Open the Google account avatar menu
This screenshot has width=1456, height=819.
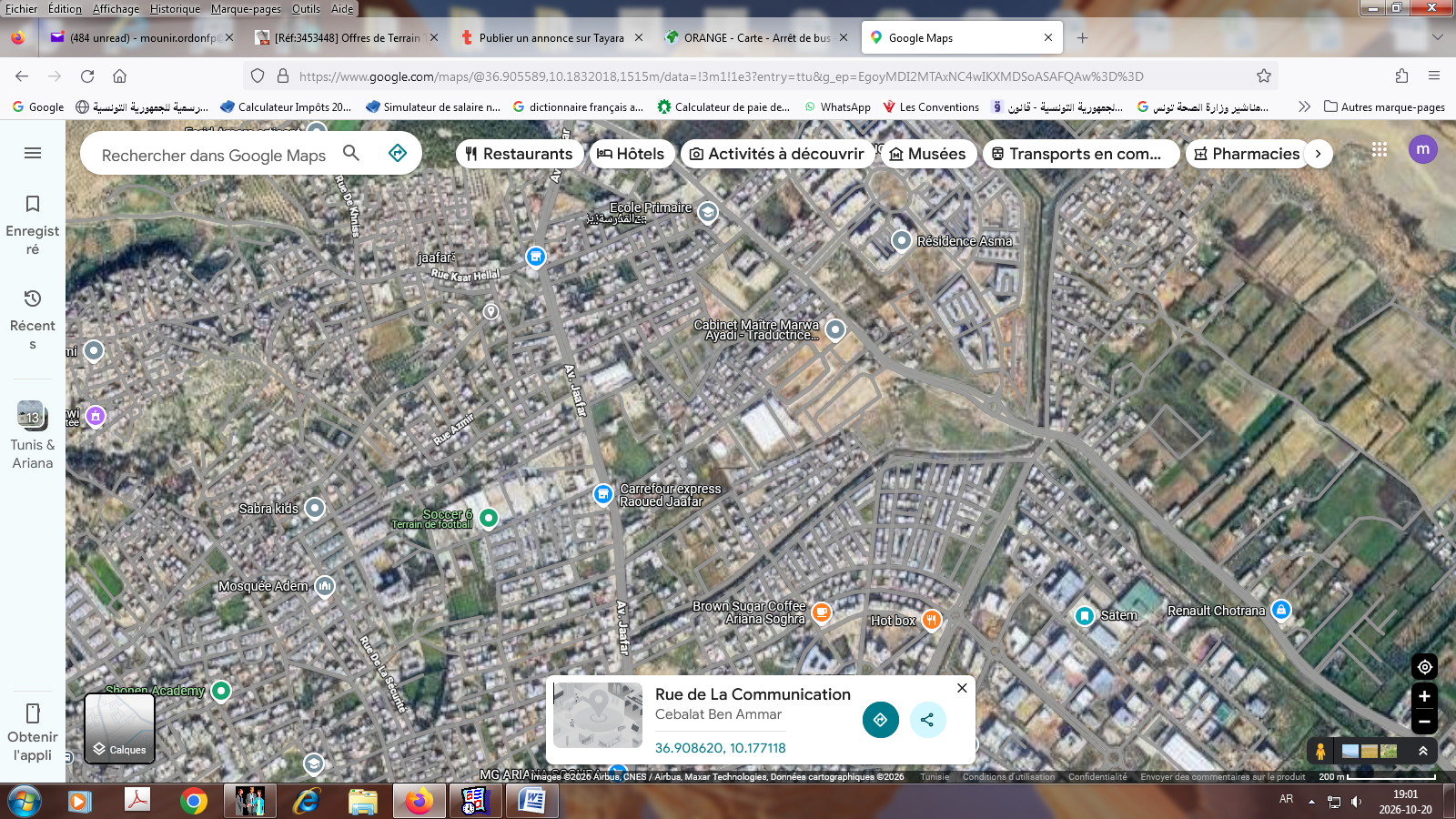coord(1423,149)
